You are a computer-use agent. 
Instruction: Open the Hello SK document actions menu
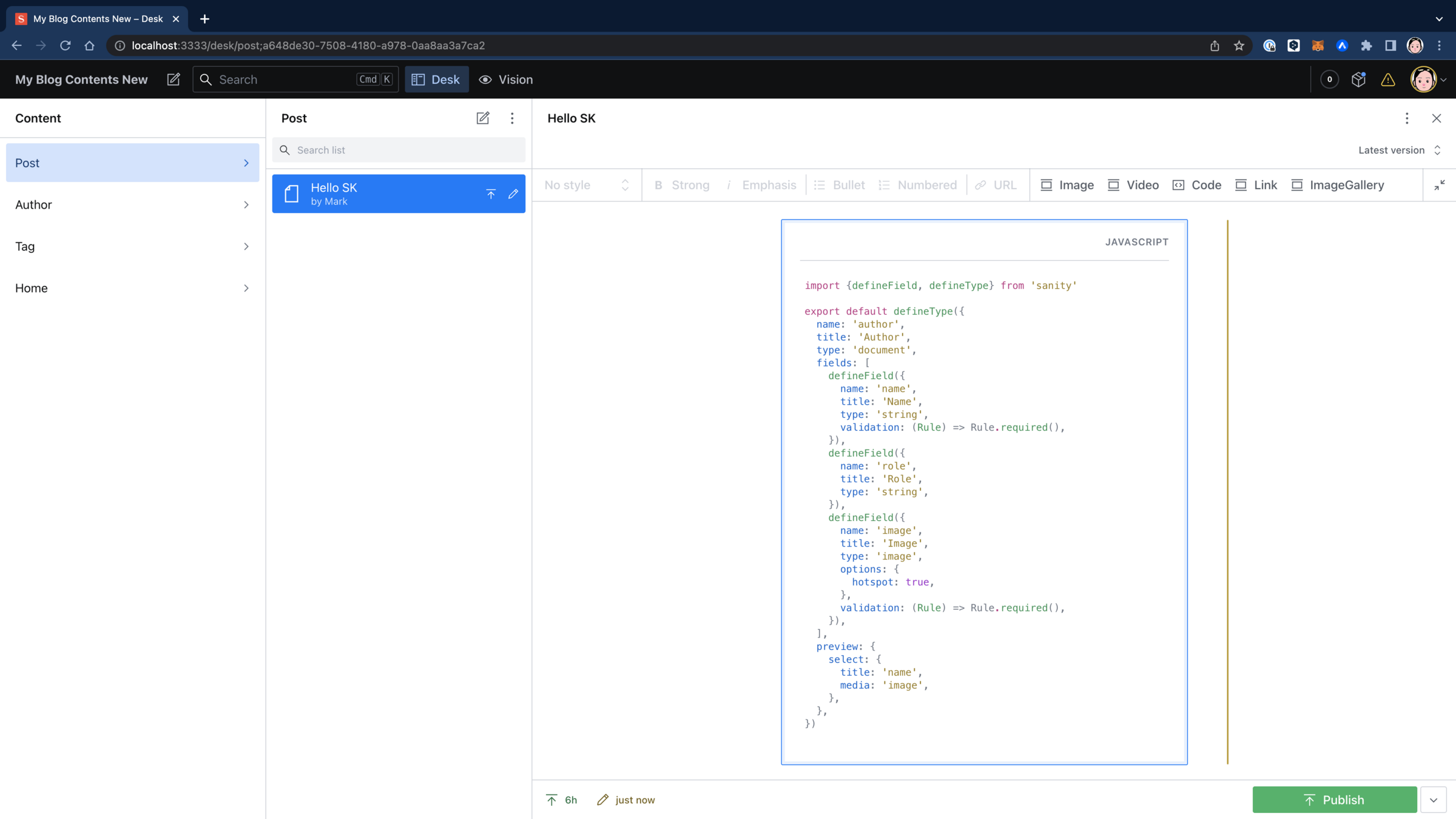click(x=1407, y=118)
